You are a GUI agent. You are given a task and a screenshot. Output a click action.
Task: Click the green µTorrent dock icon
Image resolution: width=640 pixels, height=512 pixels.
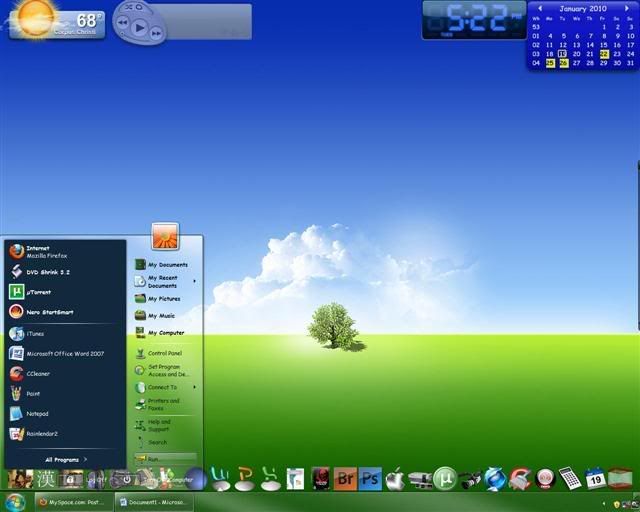pos(445,478)
